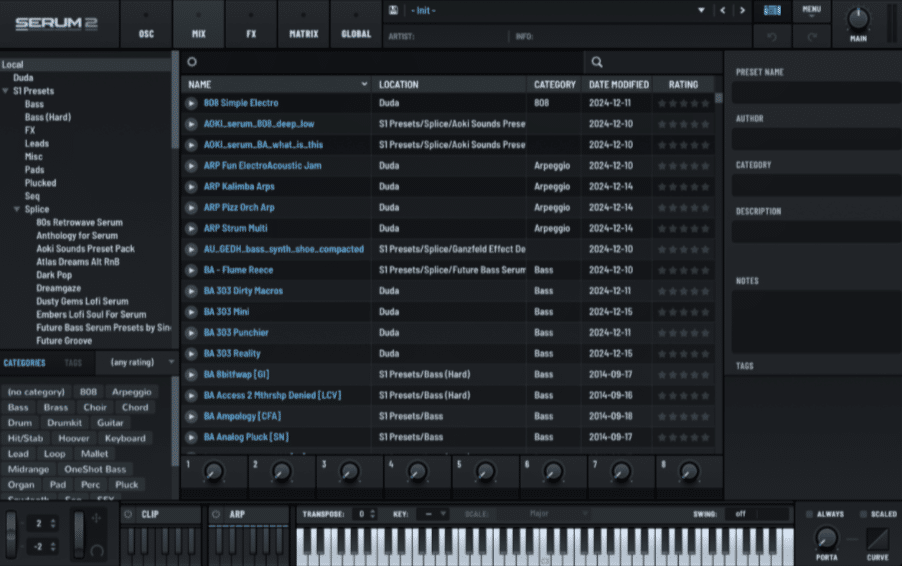Toggle the Keyboard category filter
Viewport: 902px width, 566px height.
click(125, 438)
